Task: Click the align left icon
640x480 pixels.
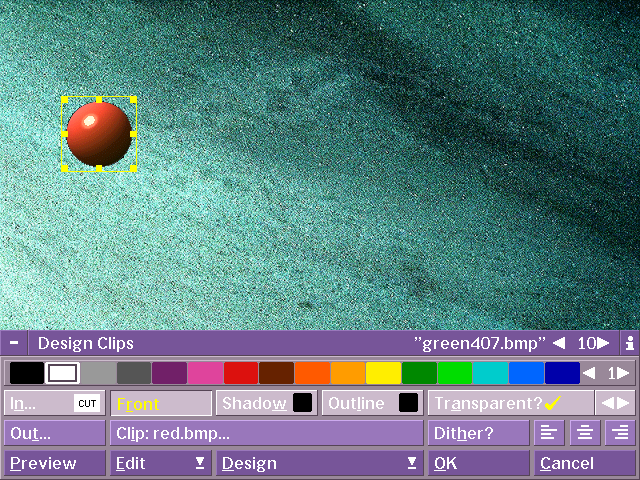Action: 549,433
